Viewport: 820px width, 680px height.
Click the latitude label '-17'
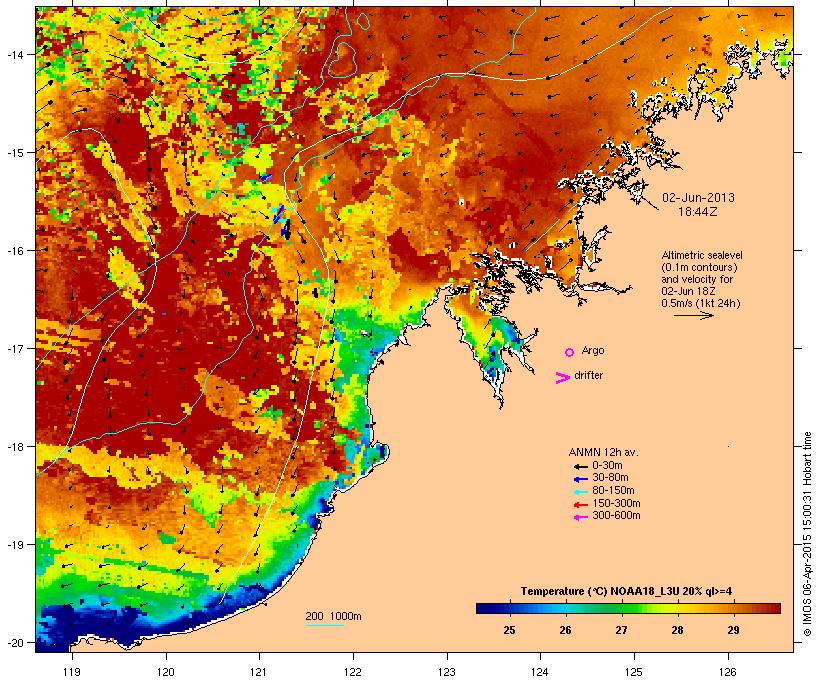(x=15, y=349)
